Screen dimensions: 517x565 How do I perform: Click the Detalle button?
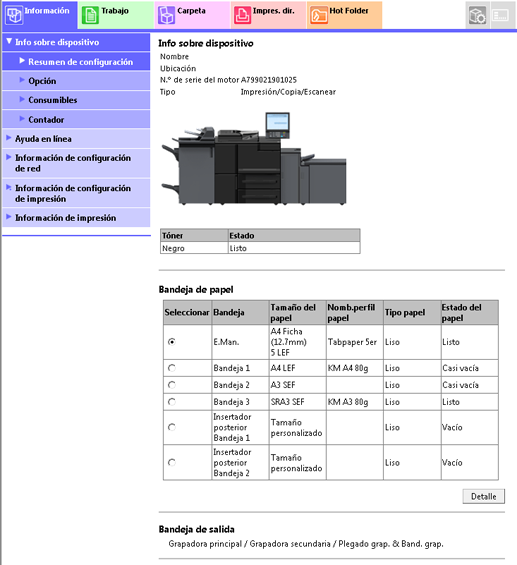pos(483,497)
